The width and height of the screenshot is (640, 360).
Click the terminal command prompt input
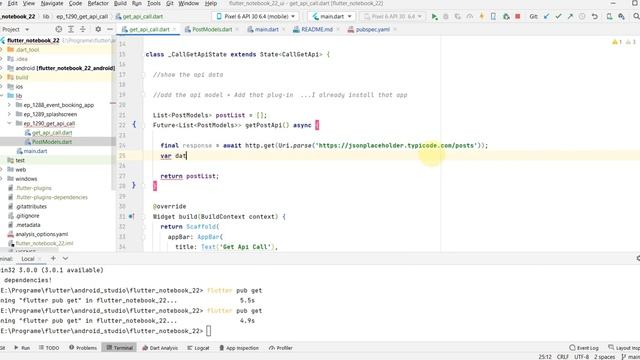click(209, 331)
